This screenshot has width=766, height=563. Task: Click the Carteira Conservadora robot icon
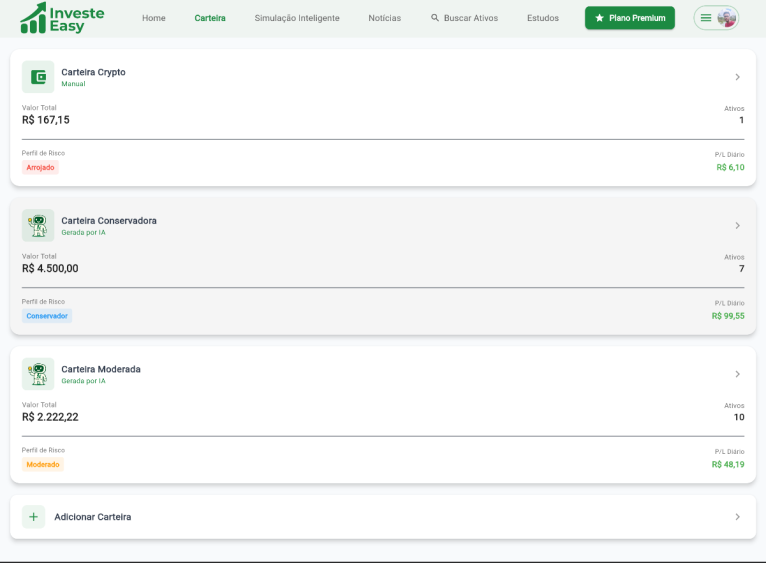coord(38,225)
